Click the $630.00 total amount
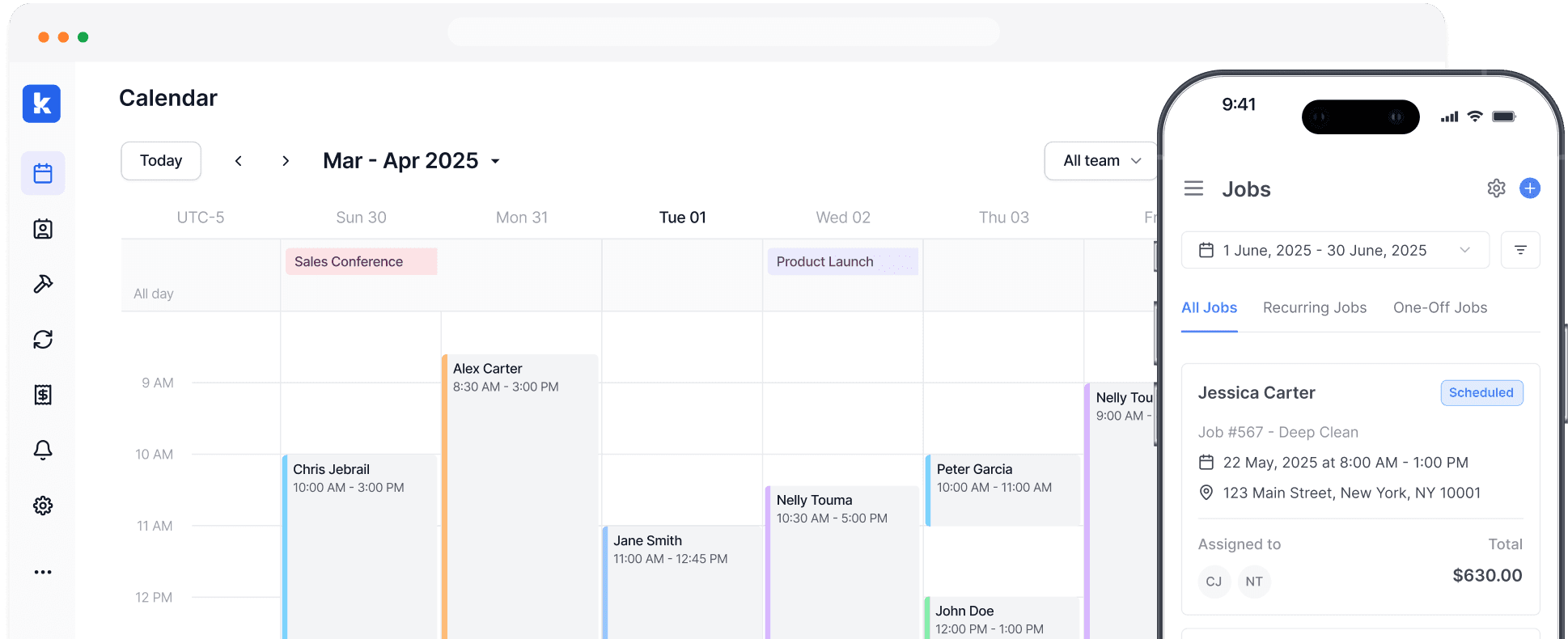 (1487, 575)
